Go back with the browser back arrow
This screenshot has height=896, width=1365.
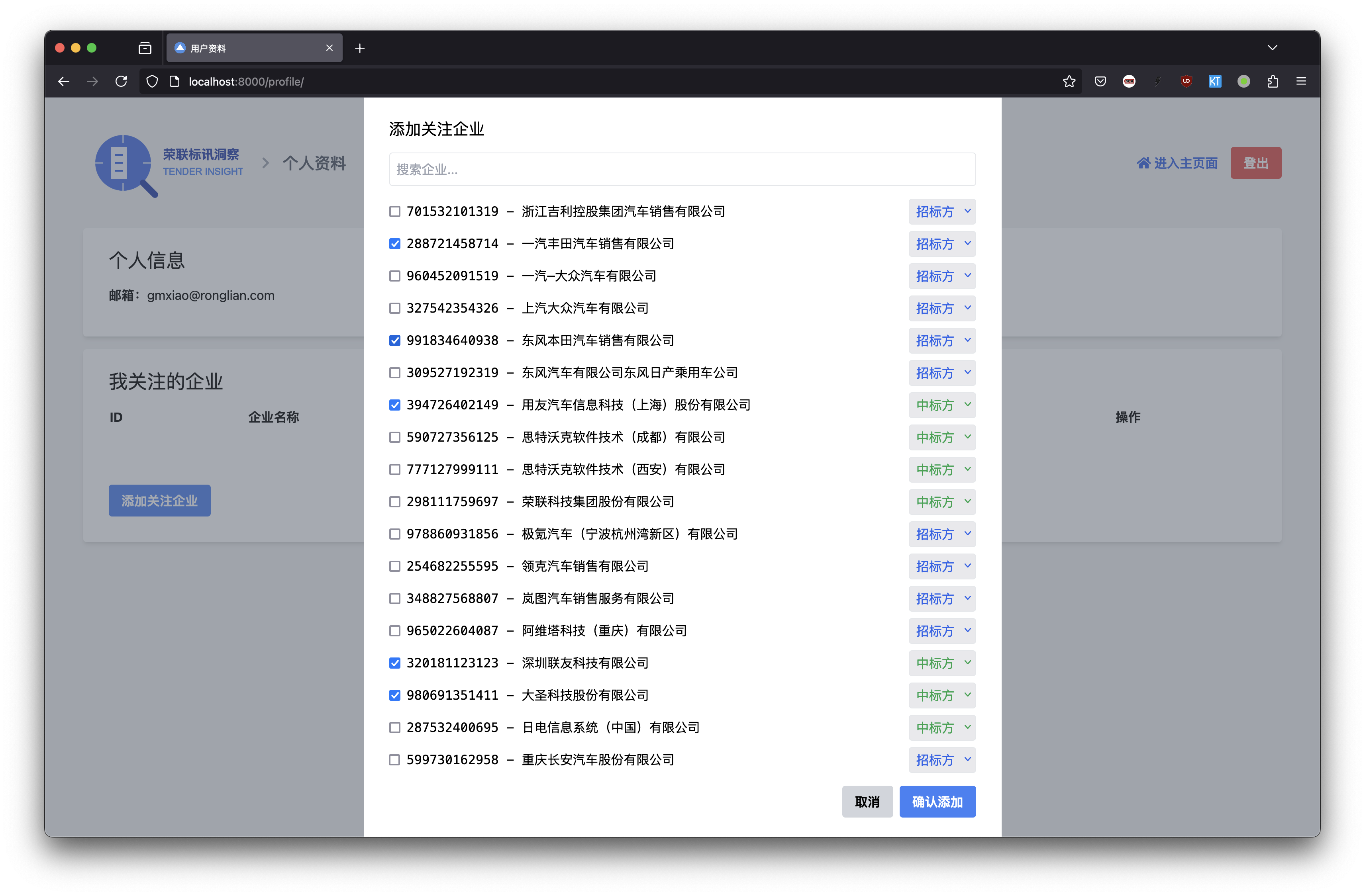coord(64,81)
